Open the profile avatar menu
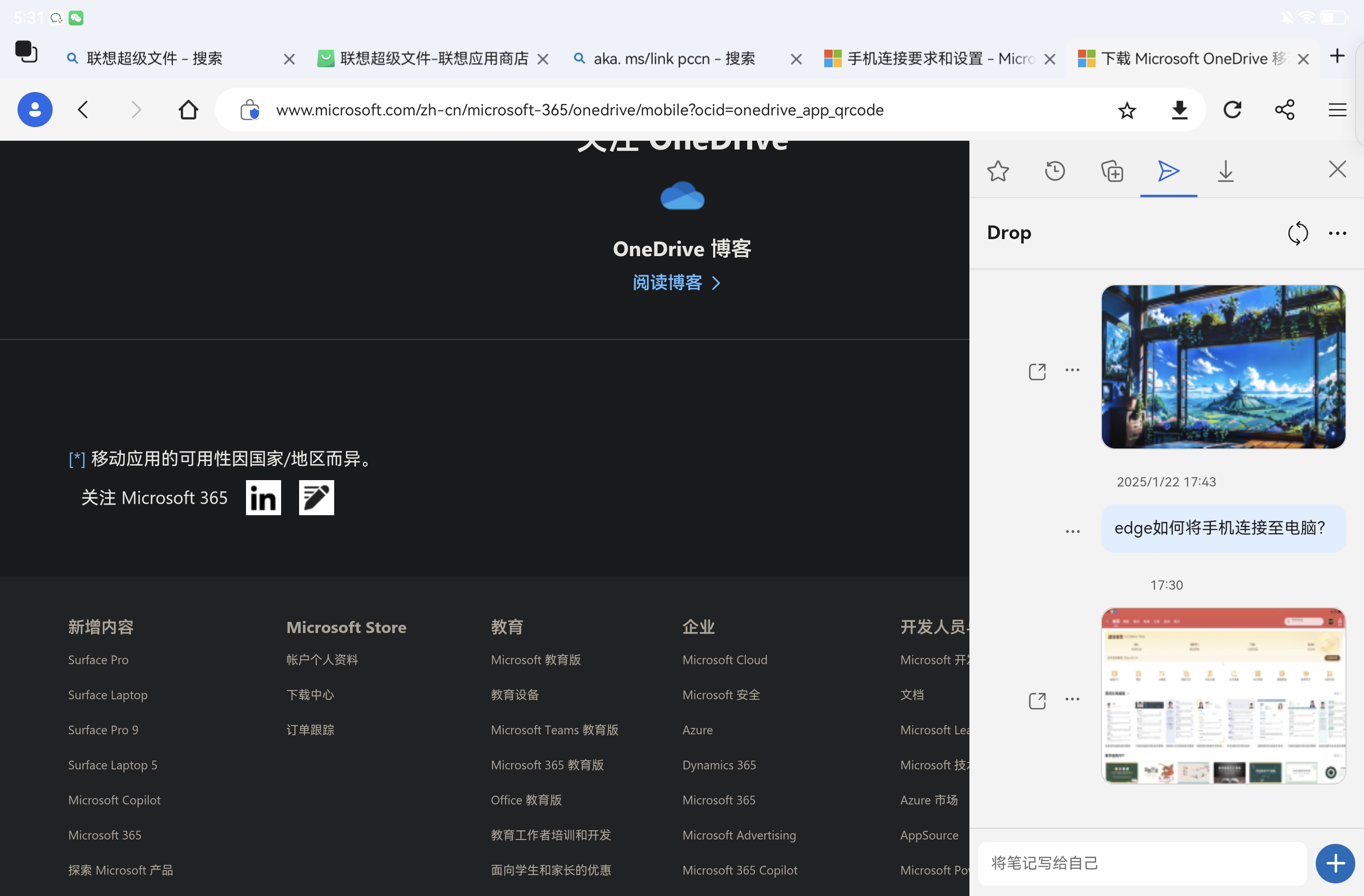Image resolution: width=1364 pixels, height=896 pixels. [x=35, y=110]
